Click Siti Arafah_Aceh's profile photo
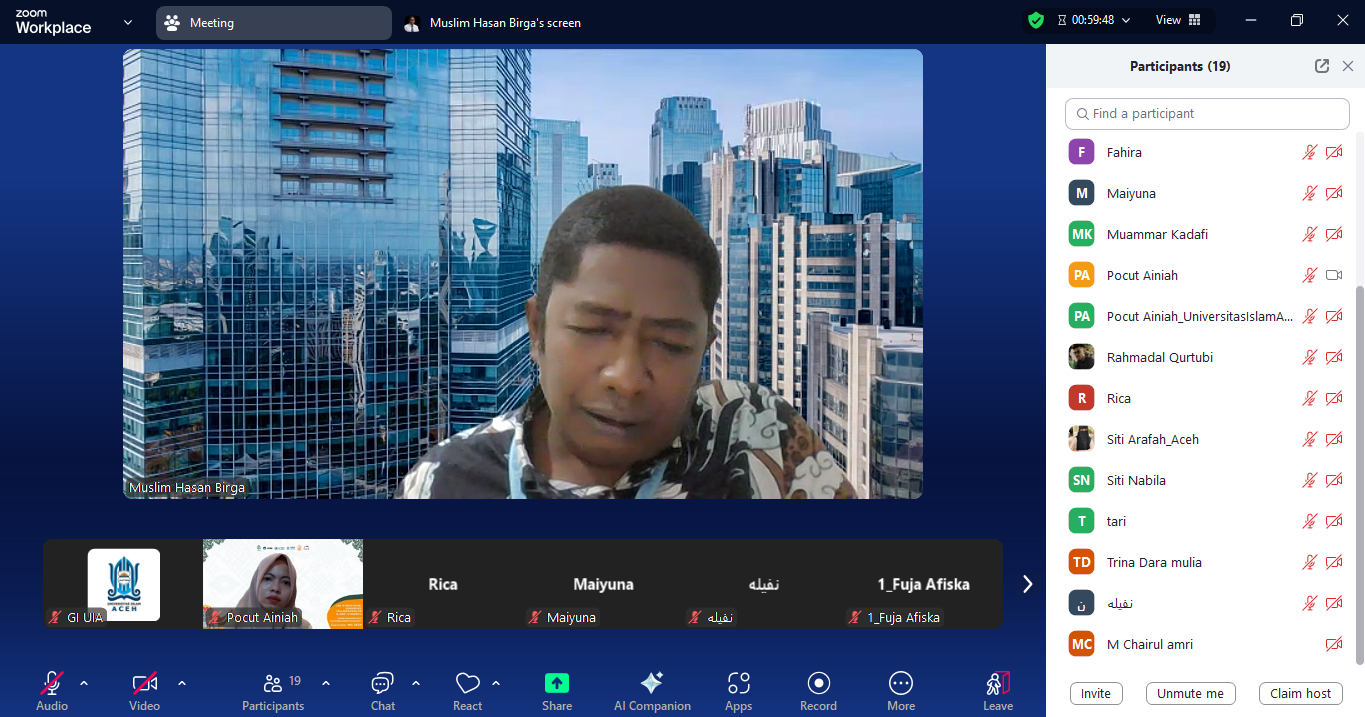 tap(1081, 439)
